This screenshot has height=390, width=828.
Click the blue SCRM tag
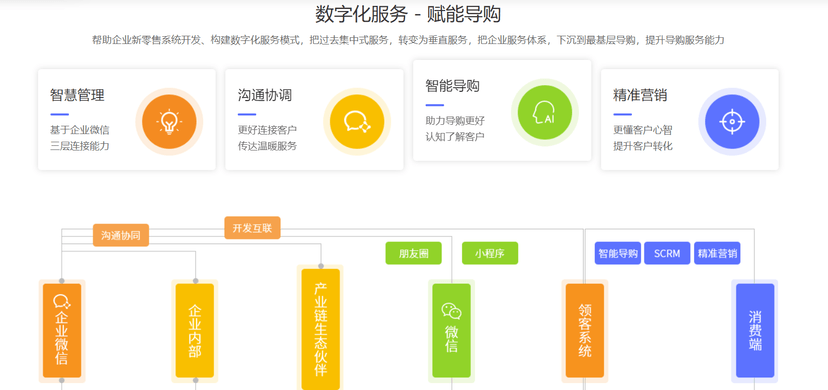pos(667,253)
